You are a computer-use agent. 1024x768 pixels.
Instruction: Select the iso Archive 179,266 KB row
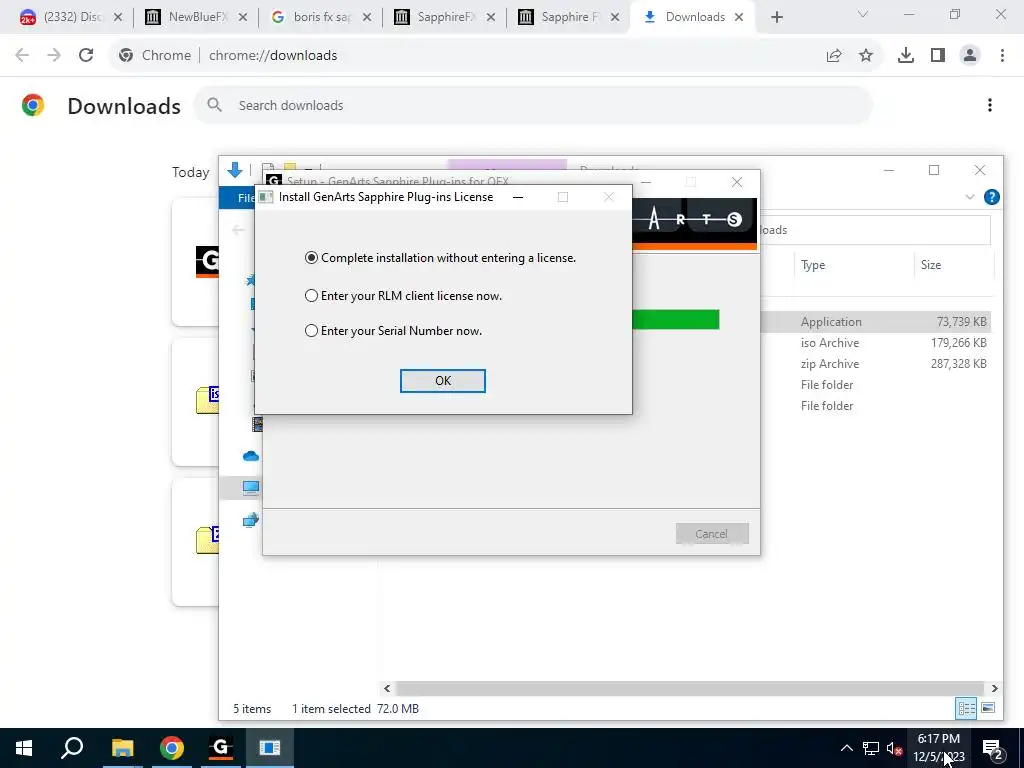(875, 343)
